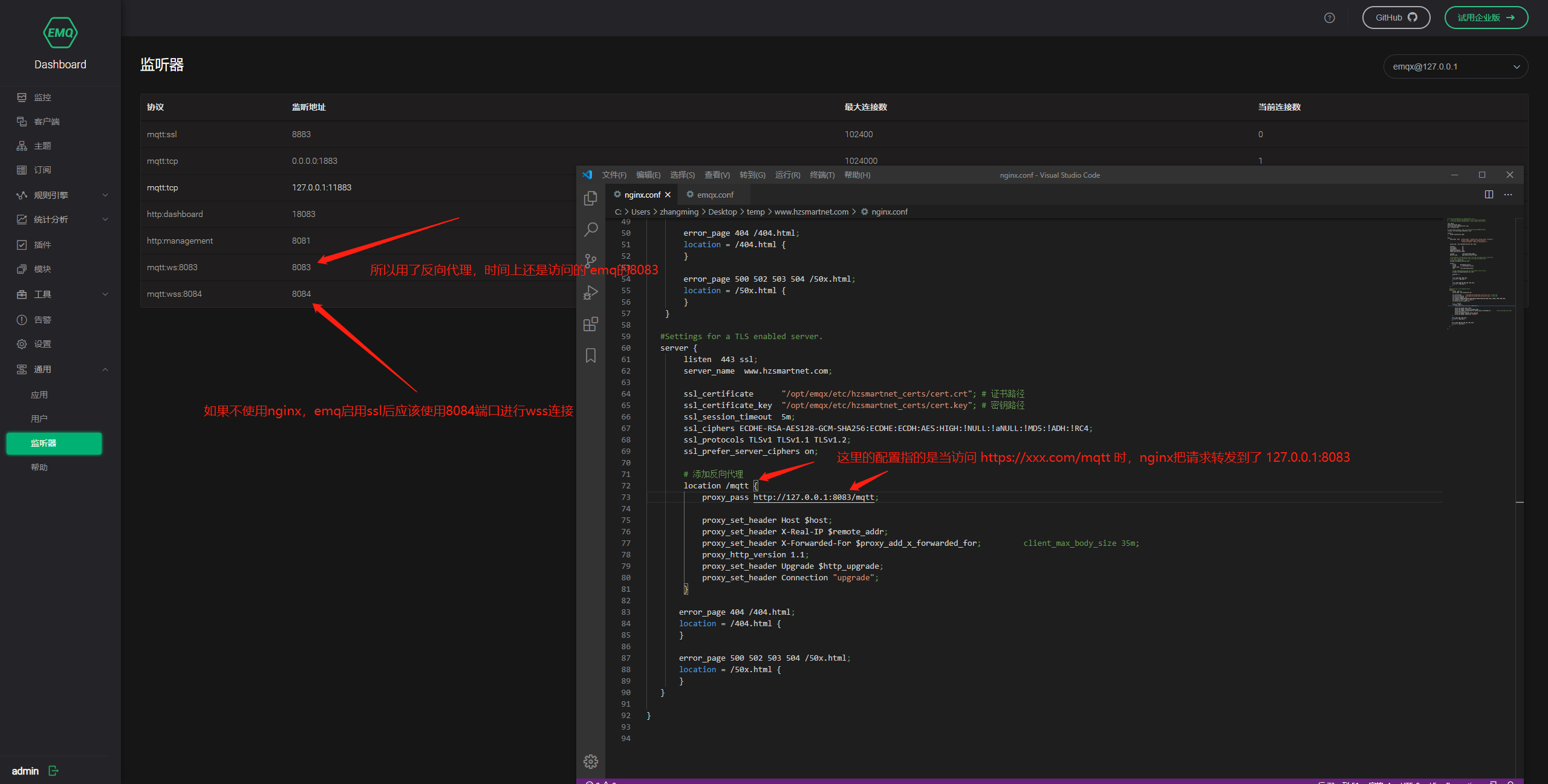Click the 订阅 subscriptions icon

[x=22, y=170]
